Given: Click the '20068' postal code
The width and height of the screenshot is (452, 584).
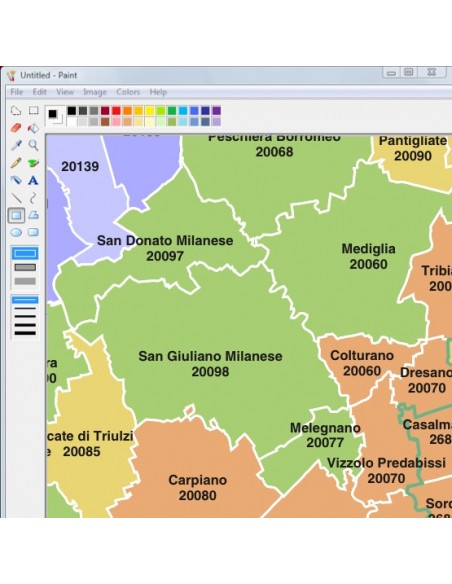Looking at the screenshot, I should coord(274,152).
